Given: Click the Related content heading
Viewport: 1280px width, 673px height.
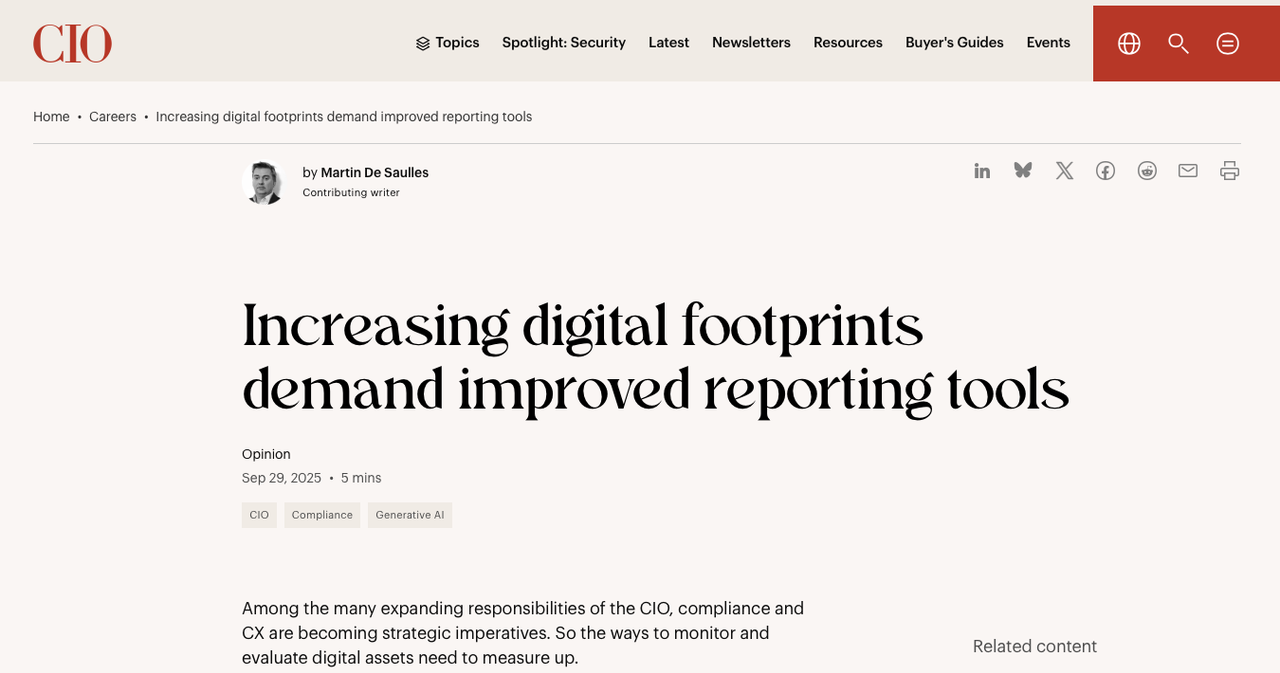Looking at the screenshot, I should tap(1035, 647).
